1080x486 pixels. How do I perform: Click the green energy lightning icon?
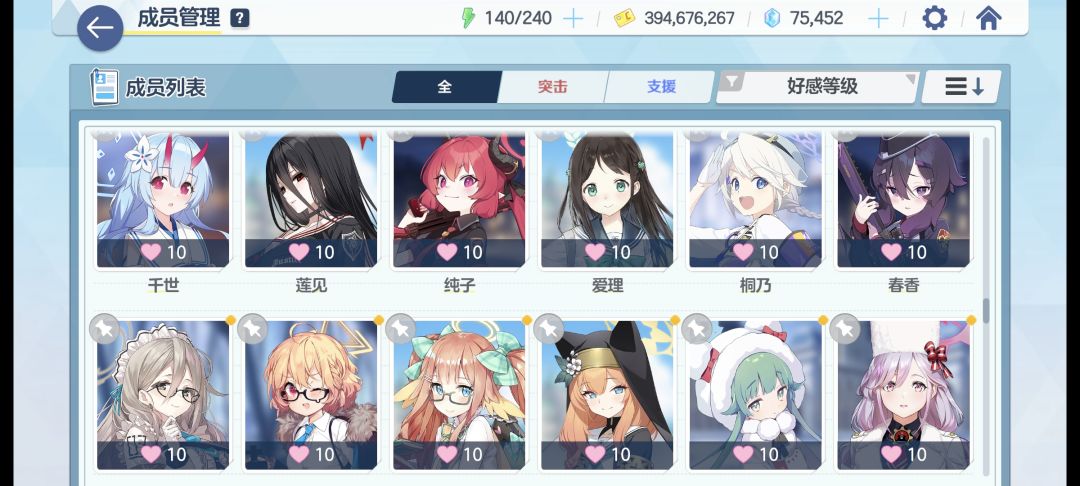pyautogui.click(x=468, y=18)
